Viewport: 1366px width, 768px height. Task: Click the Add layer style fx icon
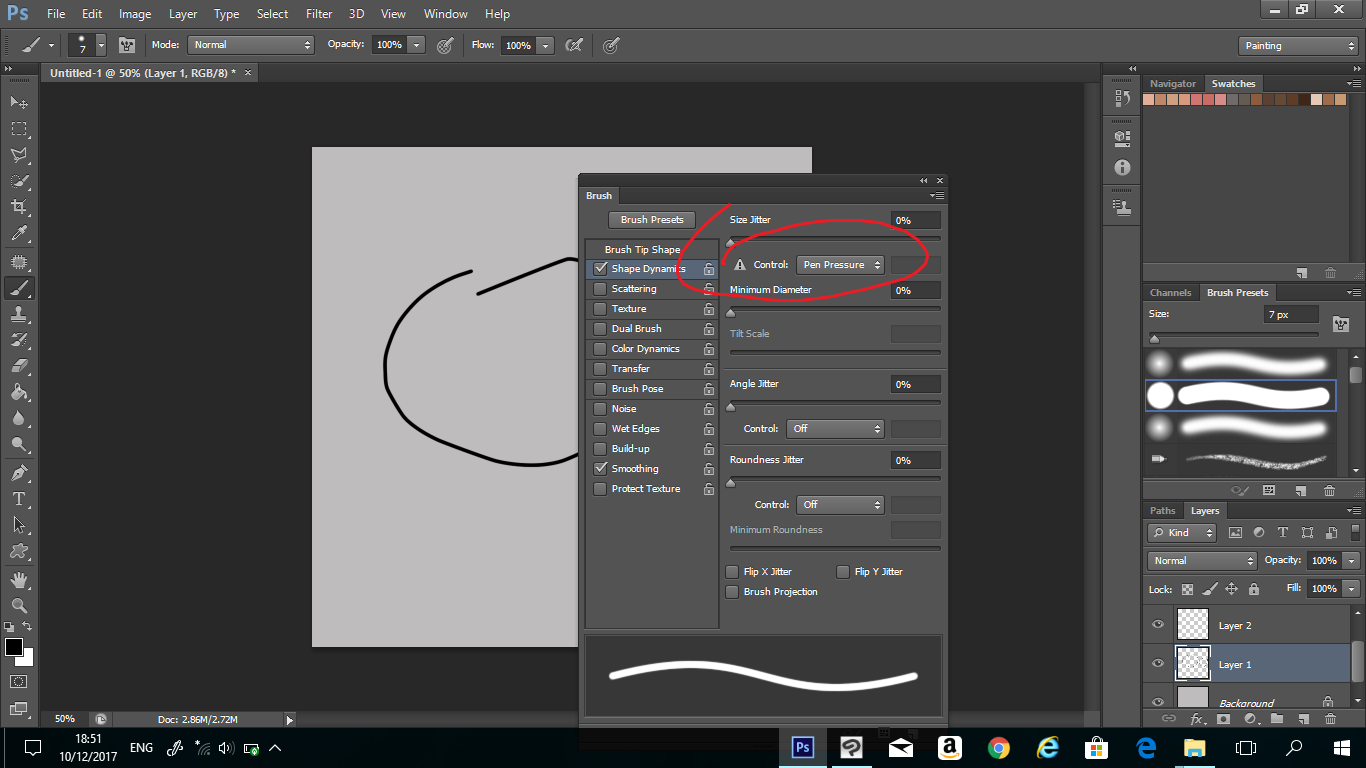coord(1196,719)
